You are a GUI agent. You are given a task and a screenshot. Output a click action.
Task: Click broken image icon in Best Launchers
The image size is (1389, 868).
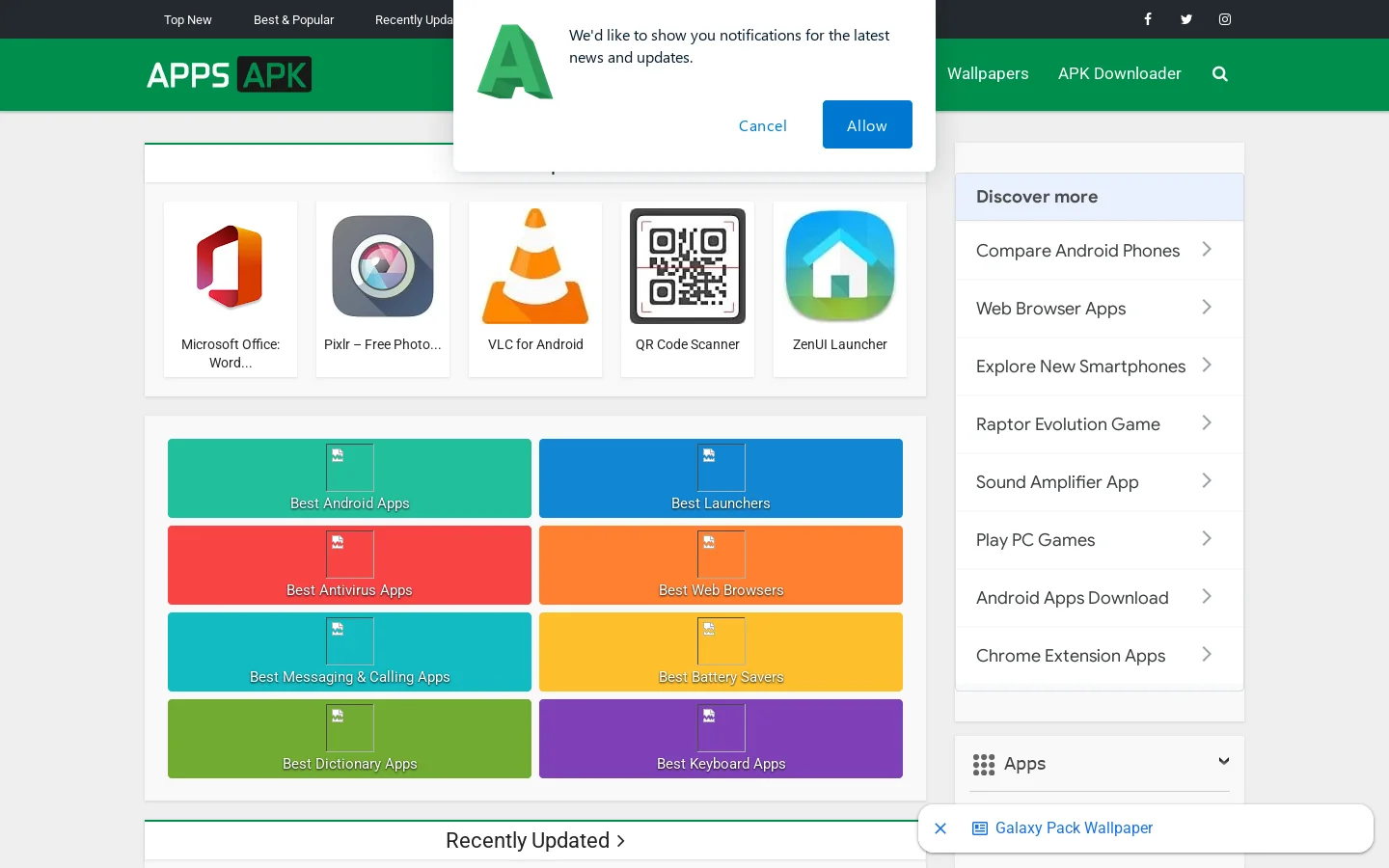722,468
